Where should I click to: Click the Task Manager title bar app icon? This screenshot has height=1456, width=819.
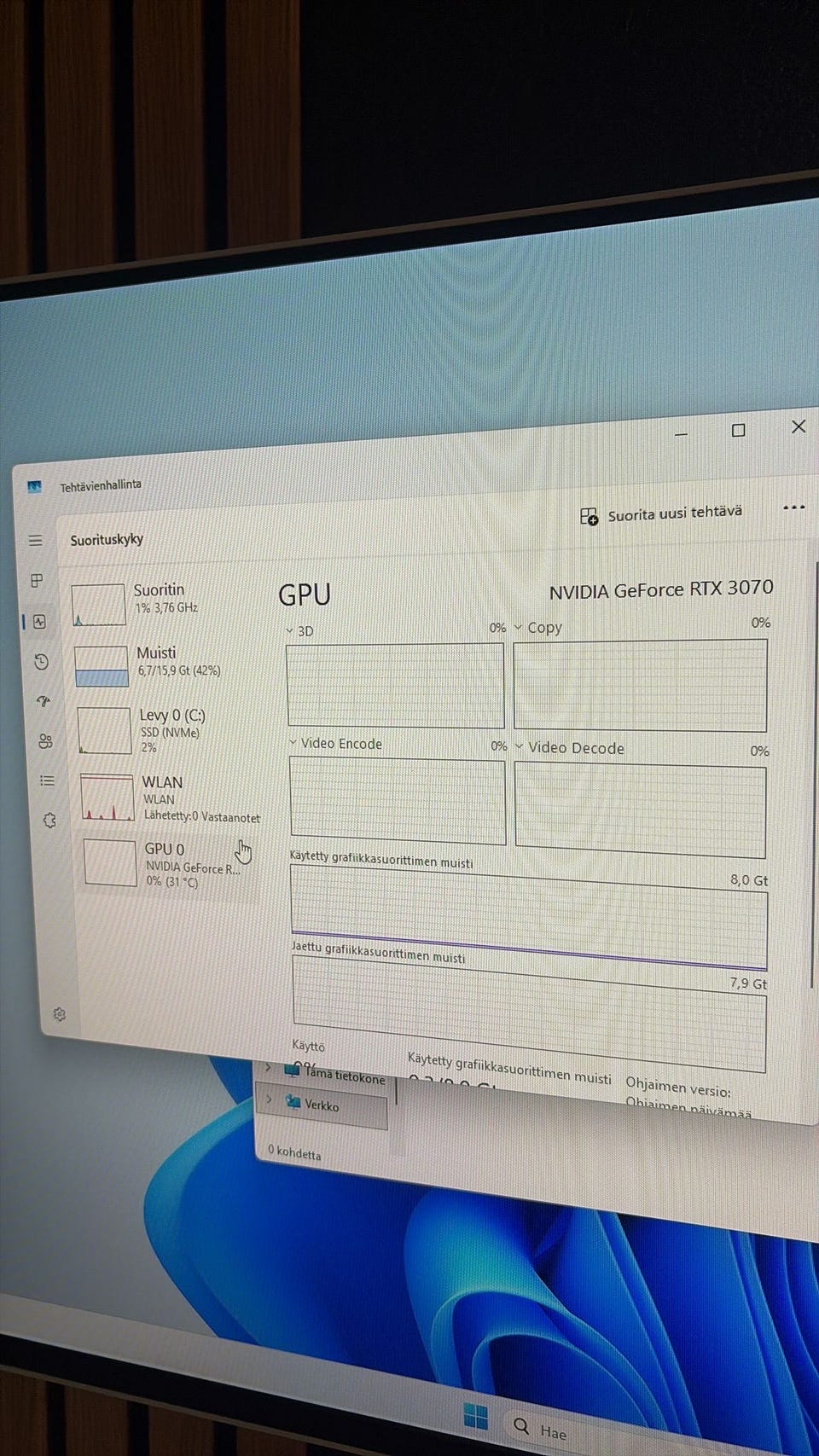pyautogui.click(x=34, y=486)
